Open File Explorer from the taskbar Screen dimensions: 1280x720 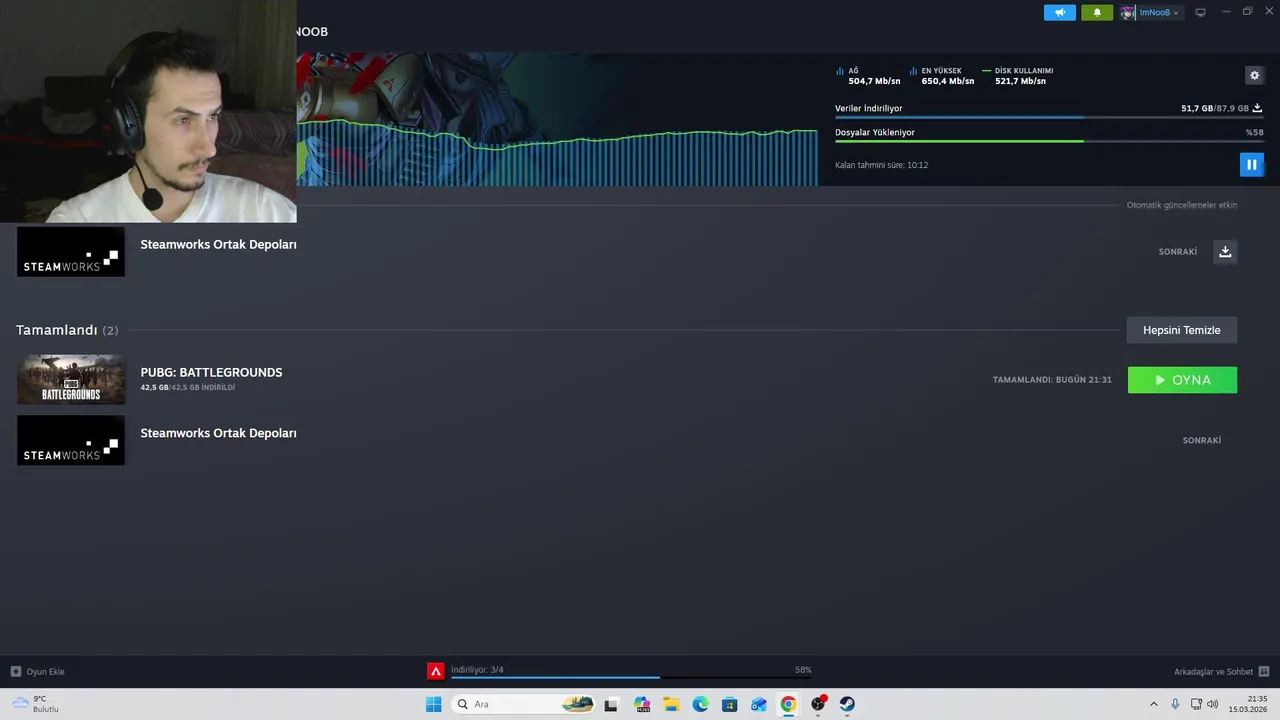tap(671, 704)
